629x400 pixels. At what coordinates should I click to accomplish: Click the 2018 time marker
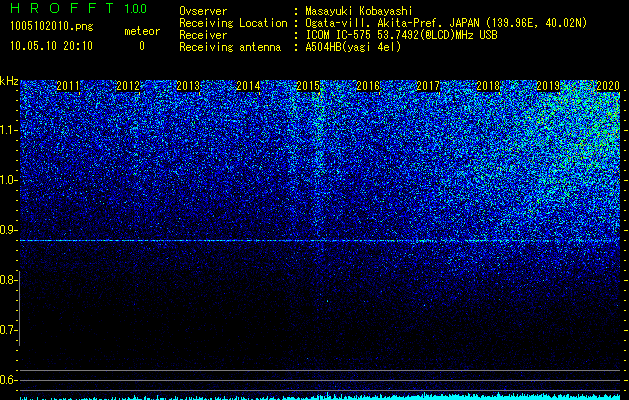pyautogui.click(x=488, y=86)
